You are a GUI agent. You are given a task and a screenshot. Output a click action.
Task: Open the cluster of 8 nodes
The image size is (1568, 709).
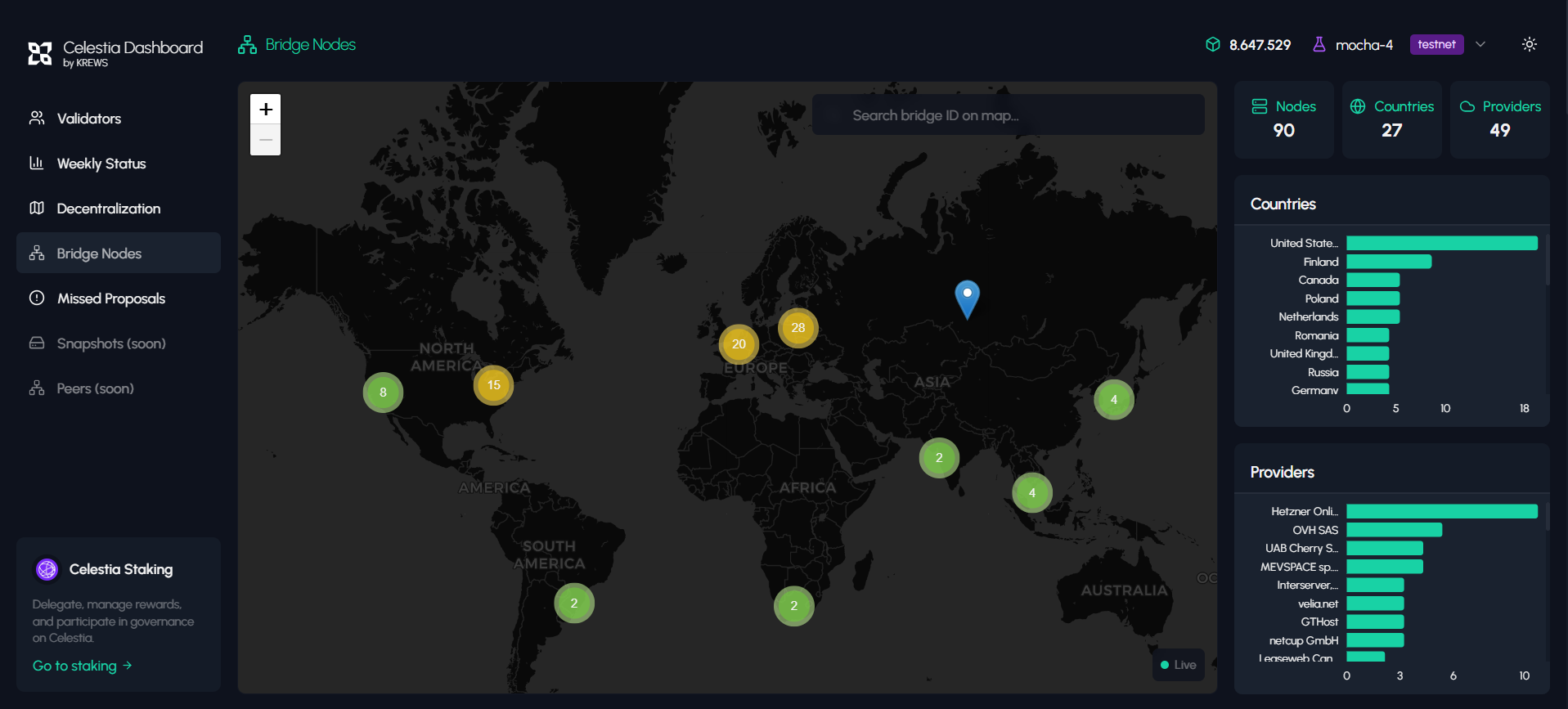coord(383,393)
